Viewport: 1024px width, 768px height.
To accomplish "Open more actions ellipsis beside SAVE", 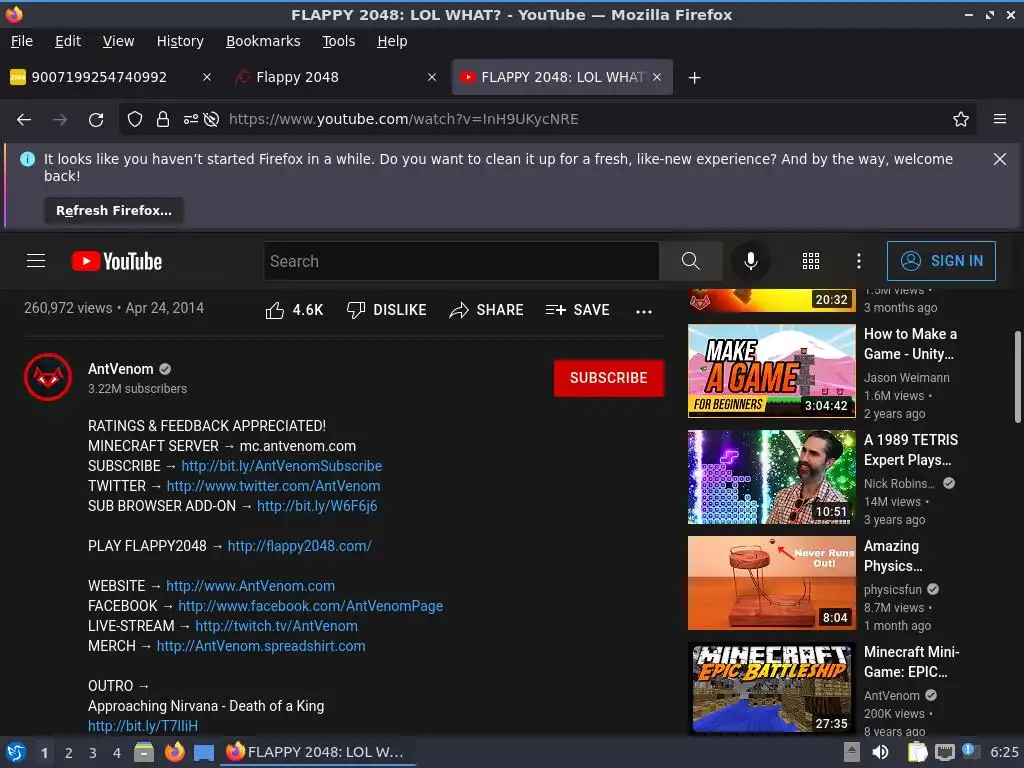I will pos(644,312).
